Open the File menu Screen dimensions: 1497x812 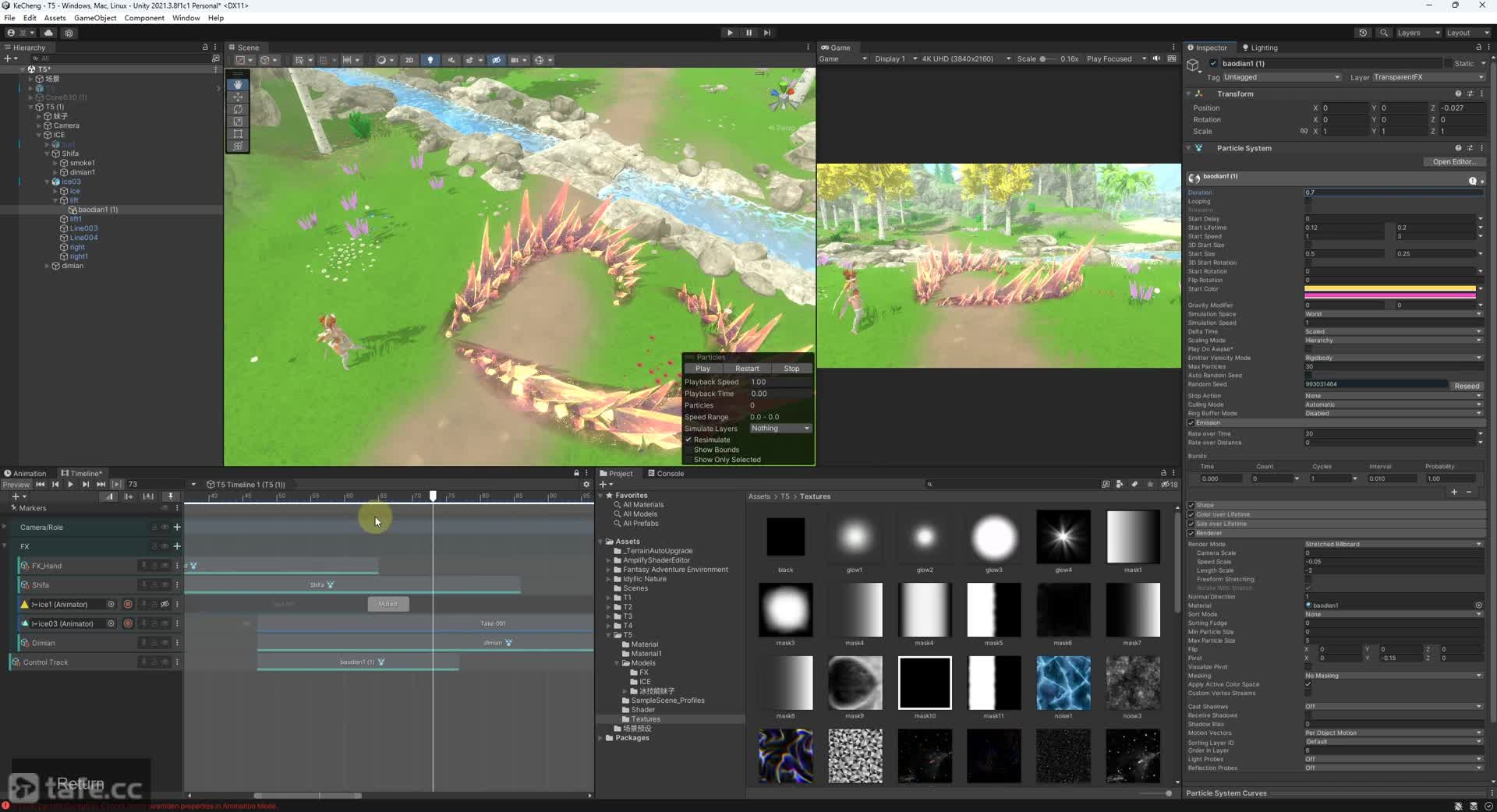[x=9, y=18]
